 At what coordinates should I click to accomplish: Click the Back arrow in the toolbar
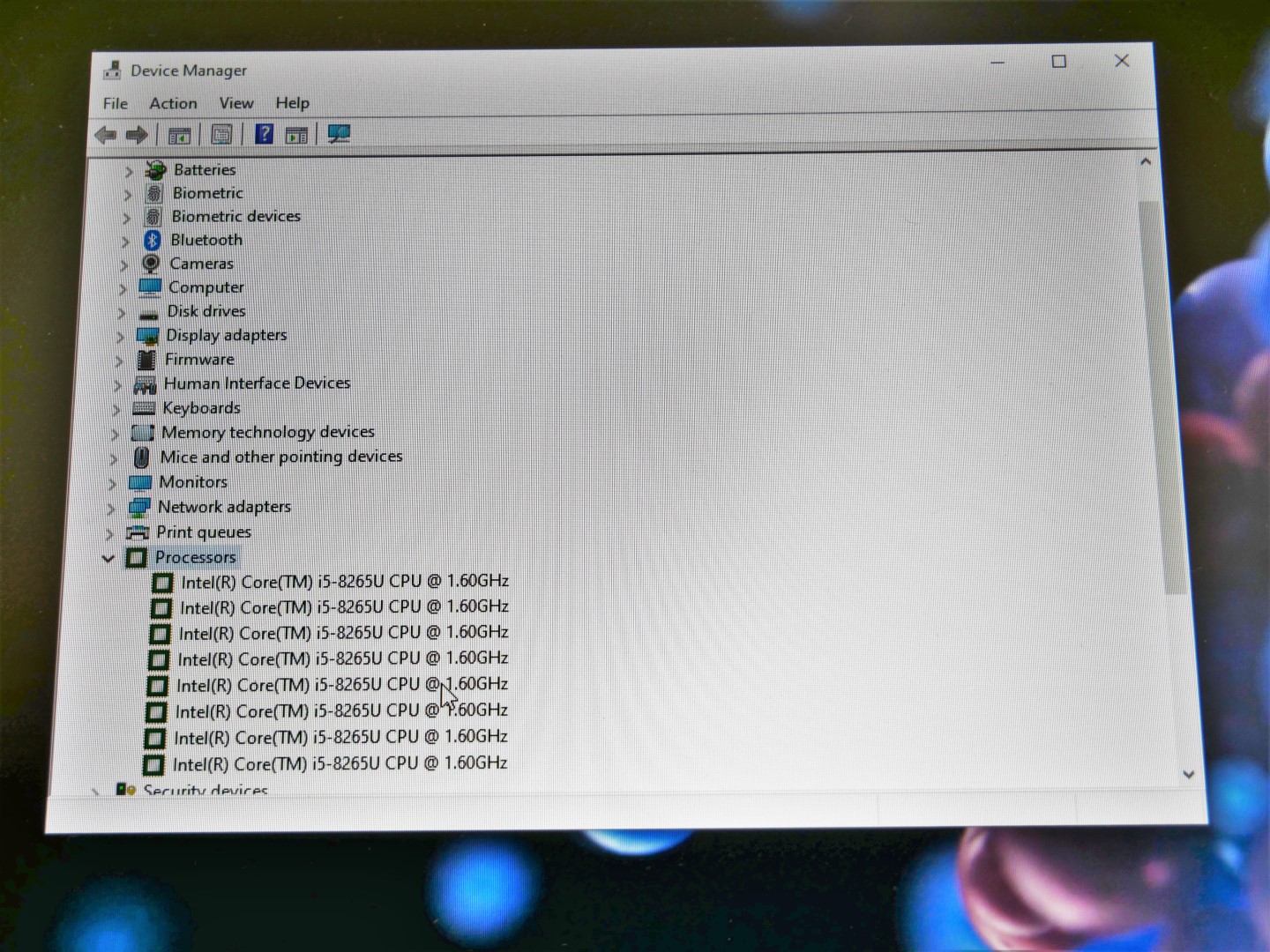click(x=106, y=135)
